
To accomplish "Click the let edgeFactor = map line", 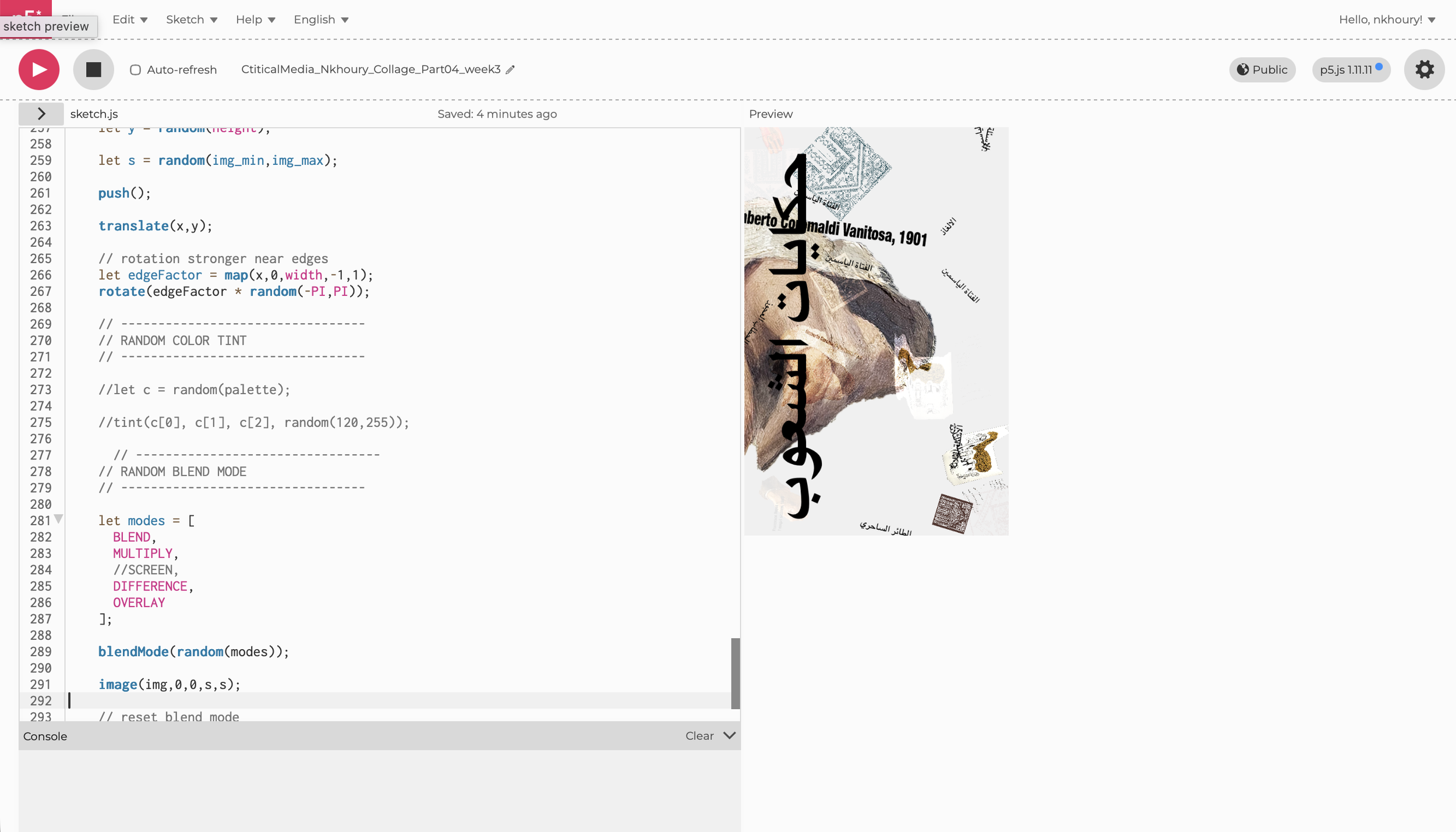I will tap(235, 275).
